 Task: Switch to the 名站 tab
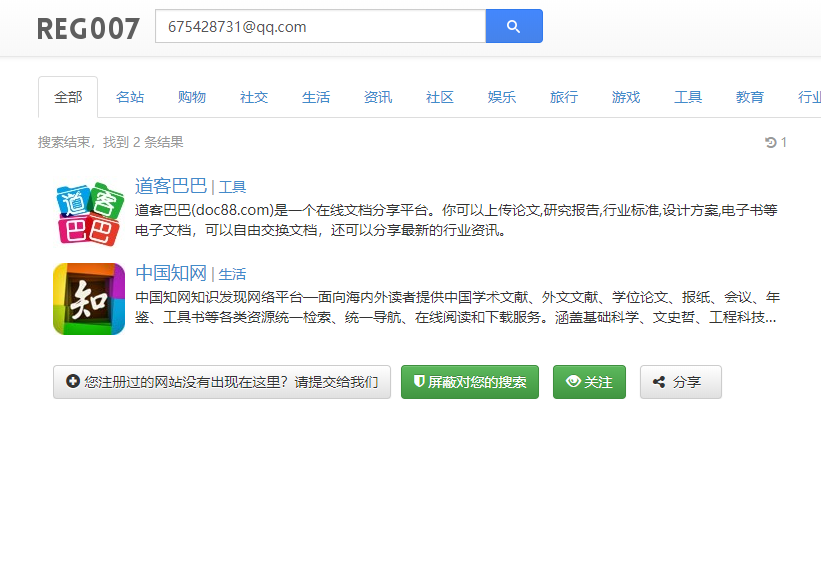click(130, 97)
